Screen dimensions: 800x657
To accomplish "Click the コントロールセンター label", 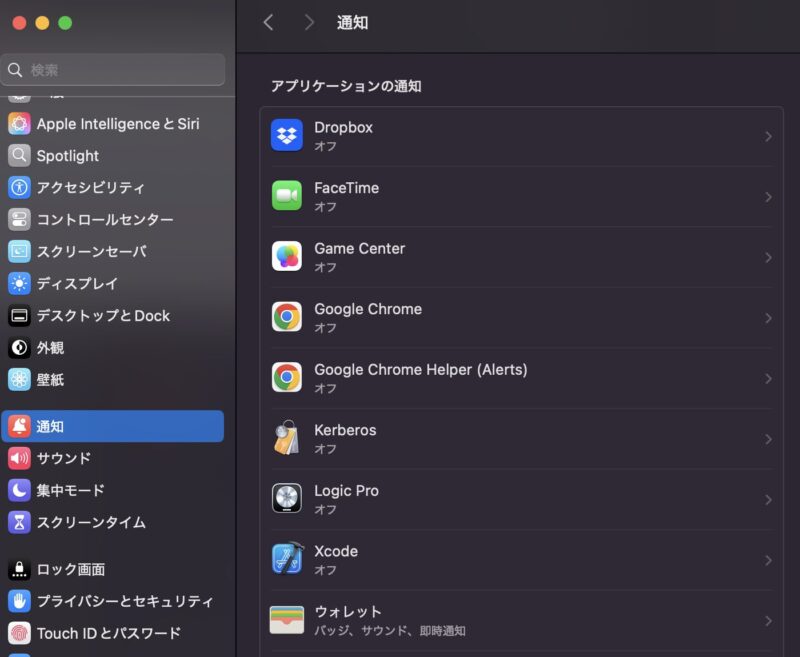I will [x=105, y=220].
